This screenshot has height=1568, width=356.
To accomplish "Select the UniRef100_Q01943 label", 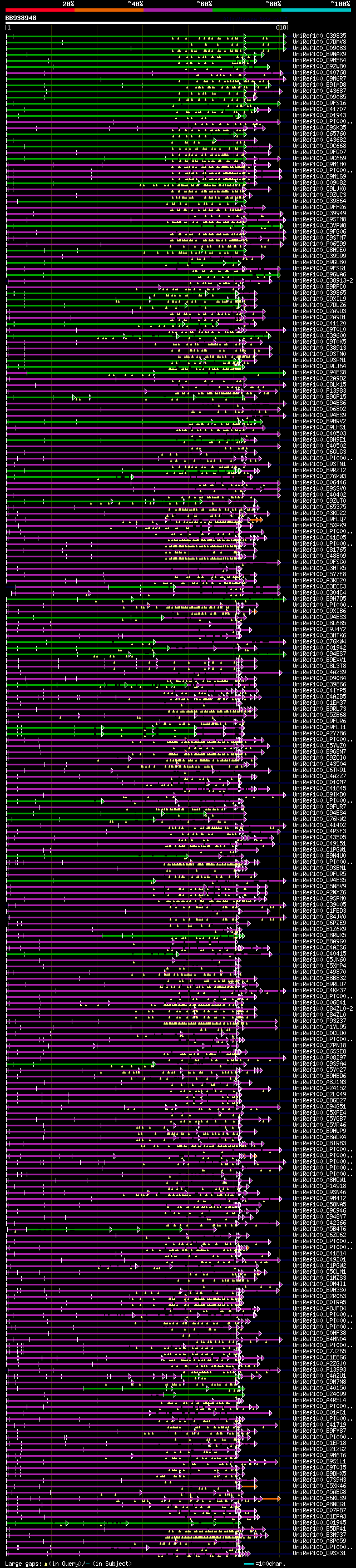I will pos(319,115).
